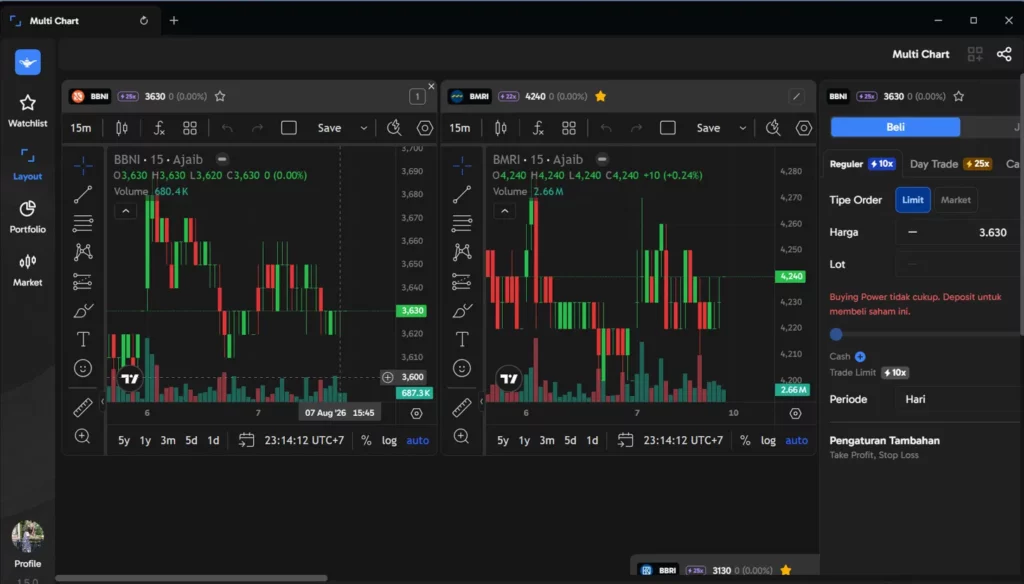Open indicators fx in BMRI chart
This screenshot has width=1024, height=584.
pyautogui.click(x=537, y=128)
